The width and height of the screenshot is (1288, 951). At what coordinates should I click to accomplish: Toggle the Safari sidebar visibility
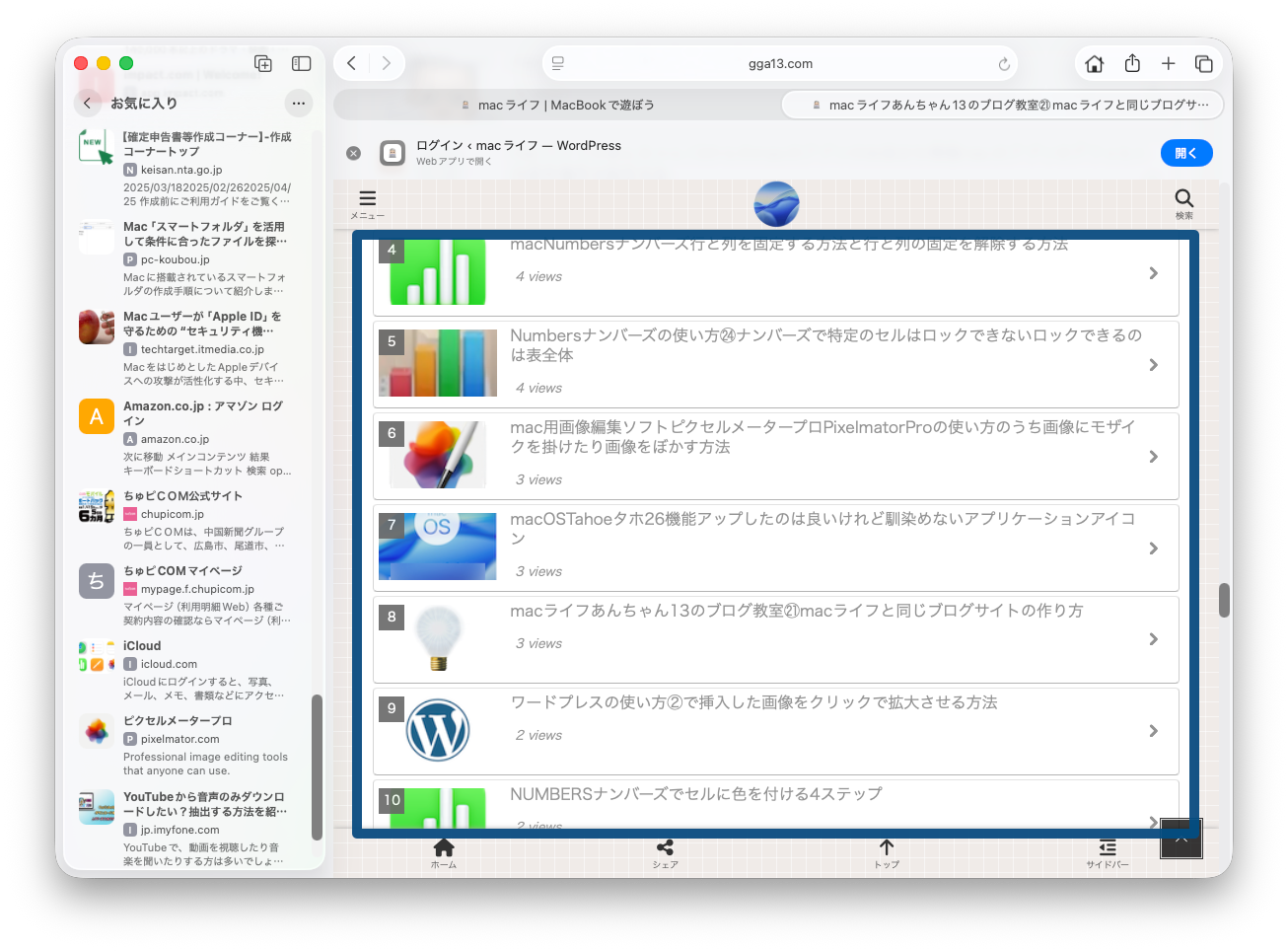(302, 64)
